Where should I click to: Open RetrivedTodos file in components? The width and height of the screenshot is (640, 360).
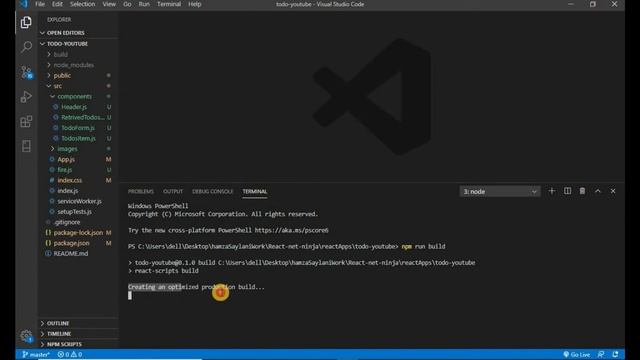[83, 117]
